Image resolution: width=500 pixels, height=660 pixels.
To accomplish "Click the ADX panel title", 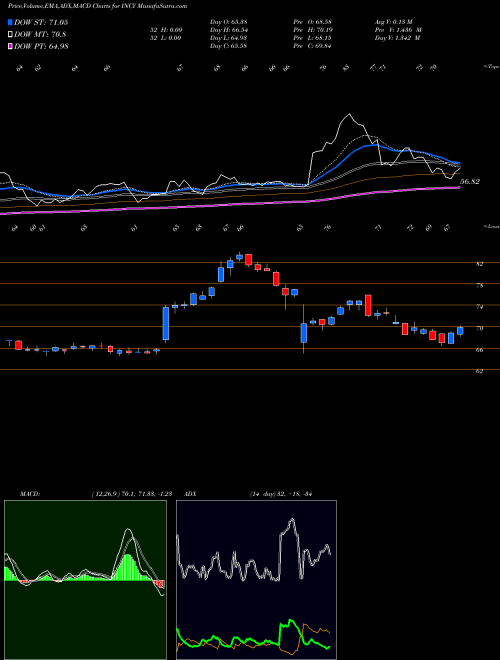I will coord(191,494).
